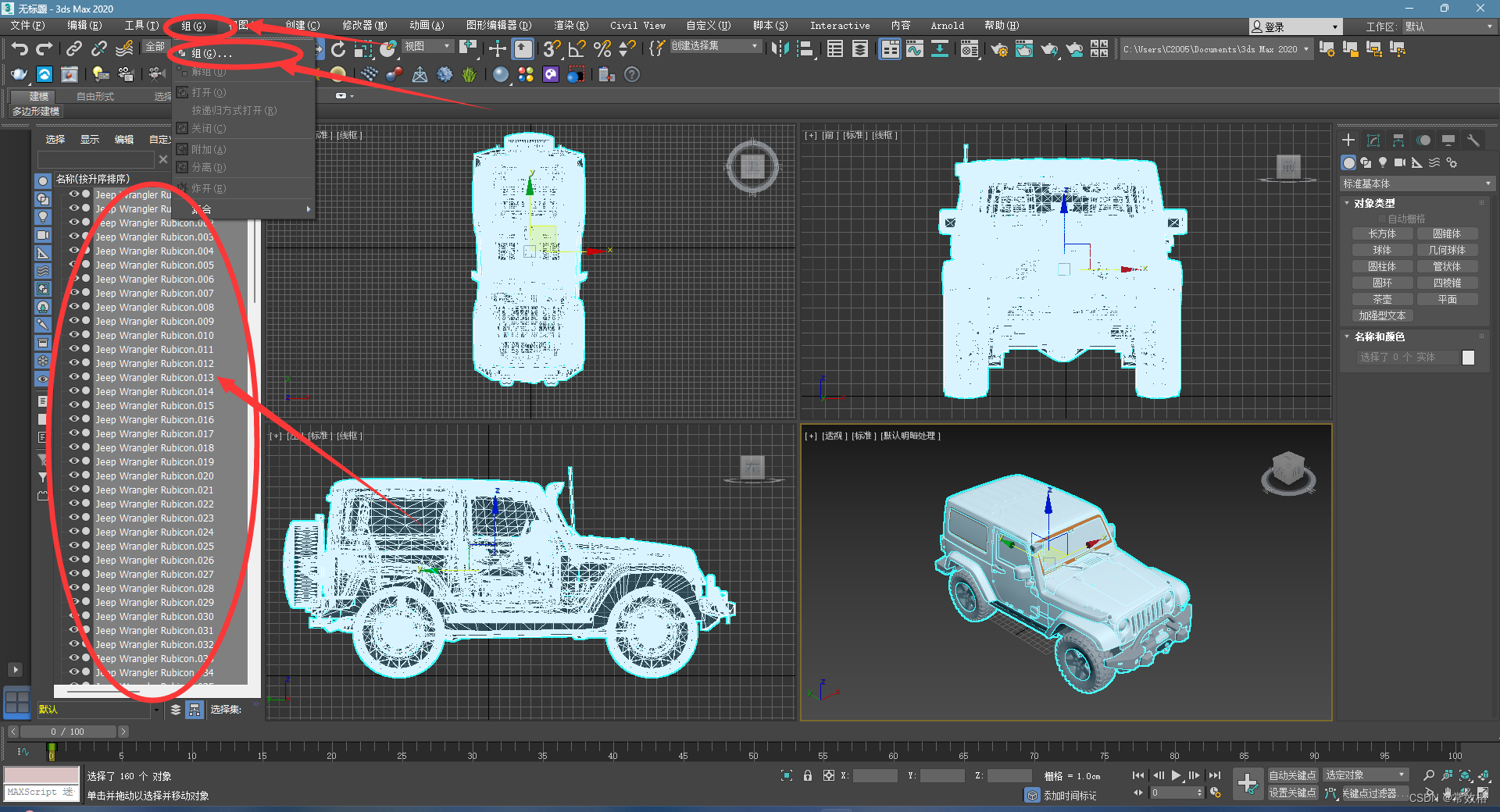Click the object color swatch in 名称和颜色
The height and width of the screenshot is (812, 1500).
(x=1468, y=357)
